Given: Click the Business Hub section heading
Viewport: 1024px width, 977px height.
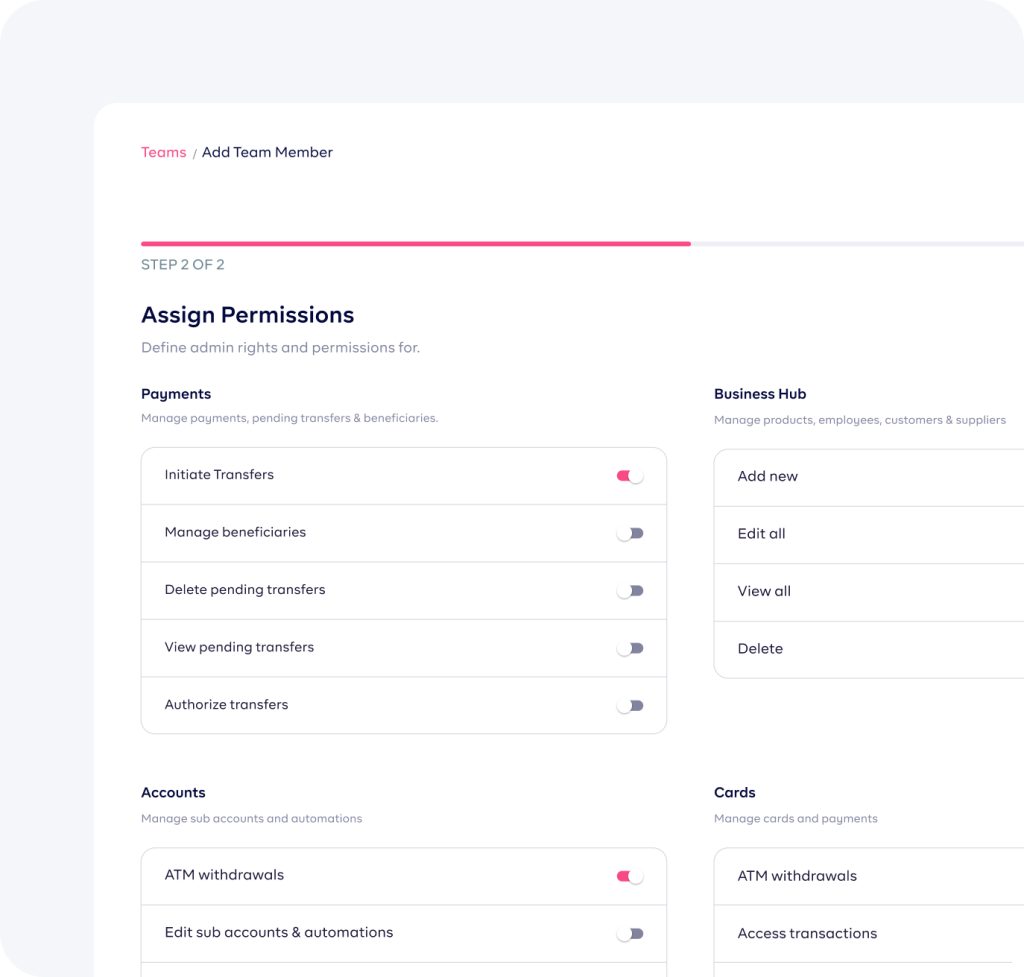Looking at the screenshot, I should (x=760, y=394).
